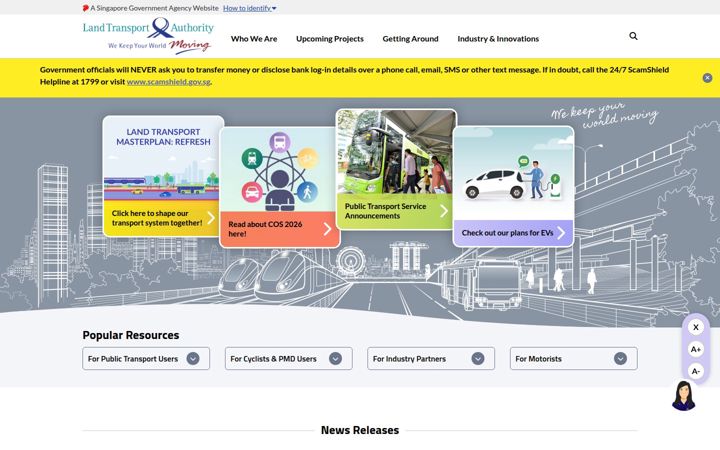Screen dimensions: 720x450
Task: Click the Land Transport Authority logo
Action: (148, 36)
